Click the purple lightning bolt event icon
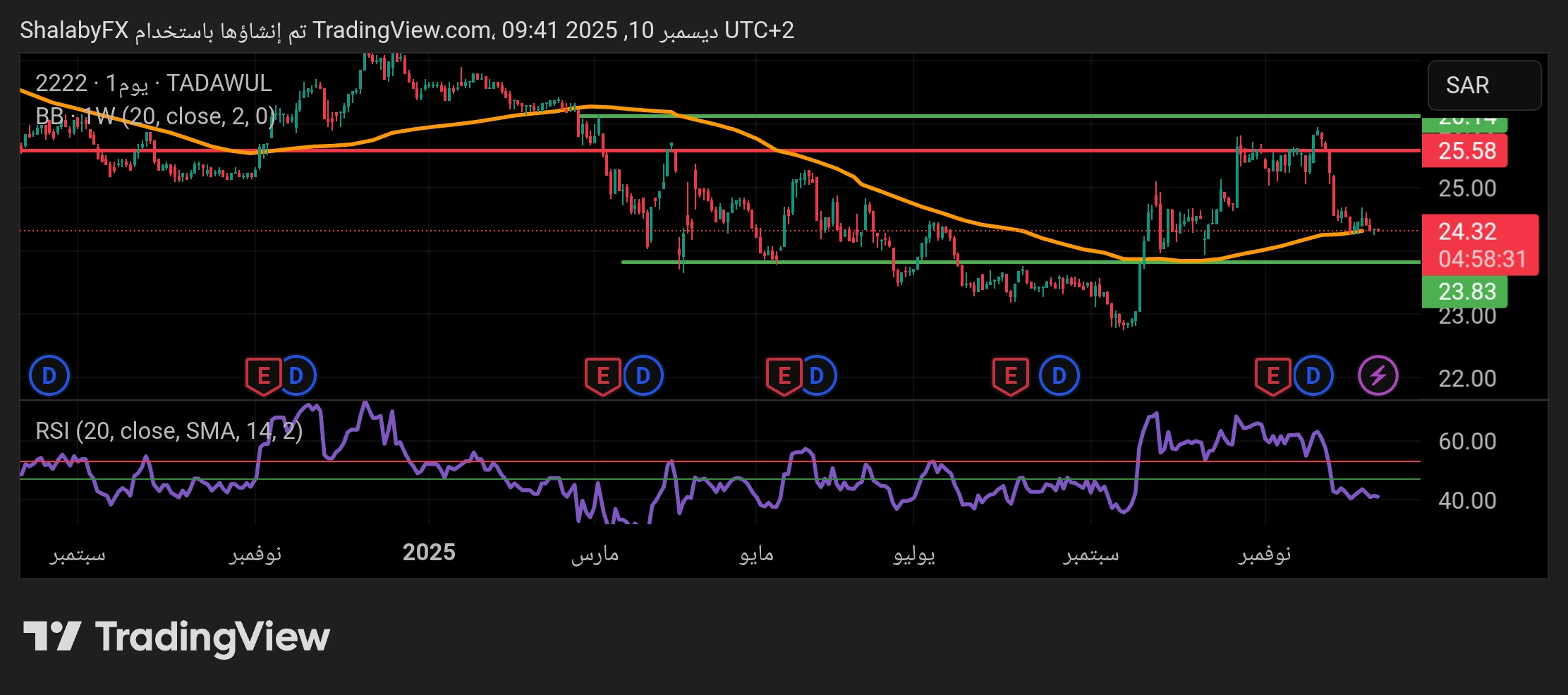The width and height of the screenshot is (1568, 695). [x=1378, y=375]
